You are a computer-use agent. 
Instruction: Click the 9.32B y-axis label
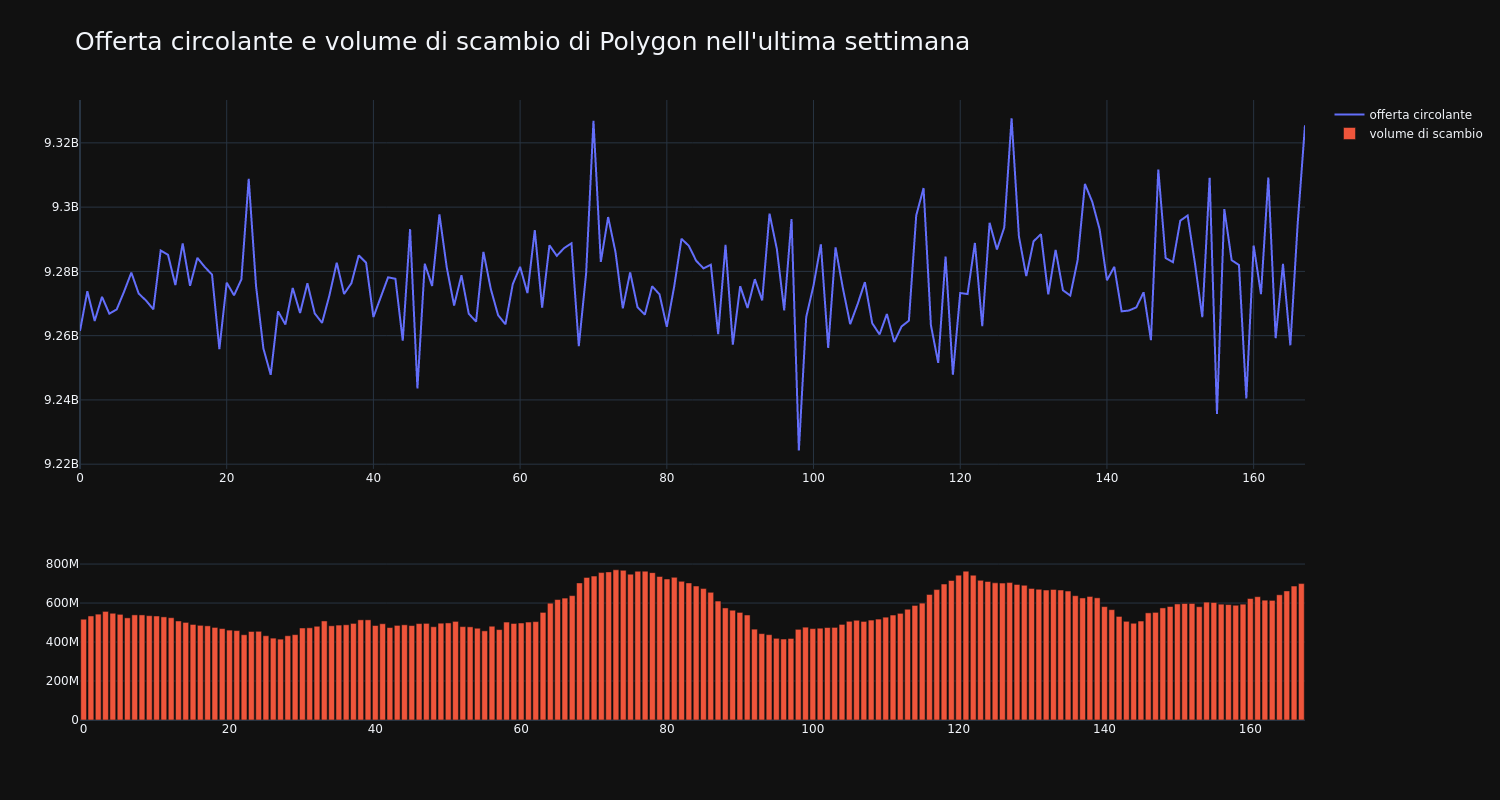[61, 143]
